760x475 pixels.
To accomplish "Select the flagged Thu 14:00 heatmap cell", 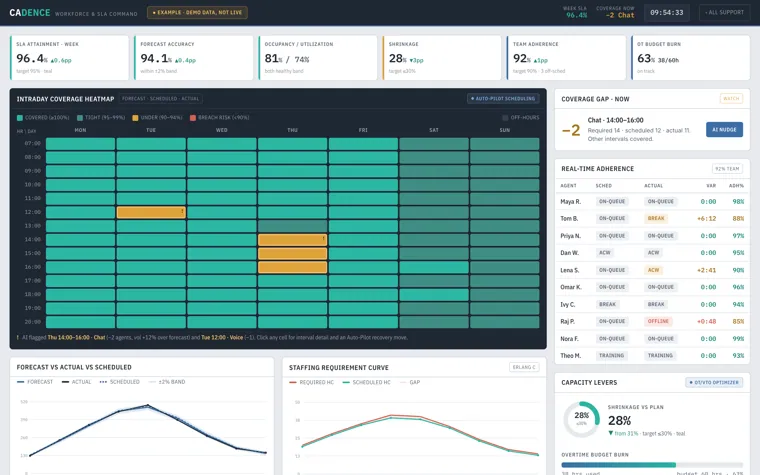I will [x=292, y=239].
